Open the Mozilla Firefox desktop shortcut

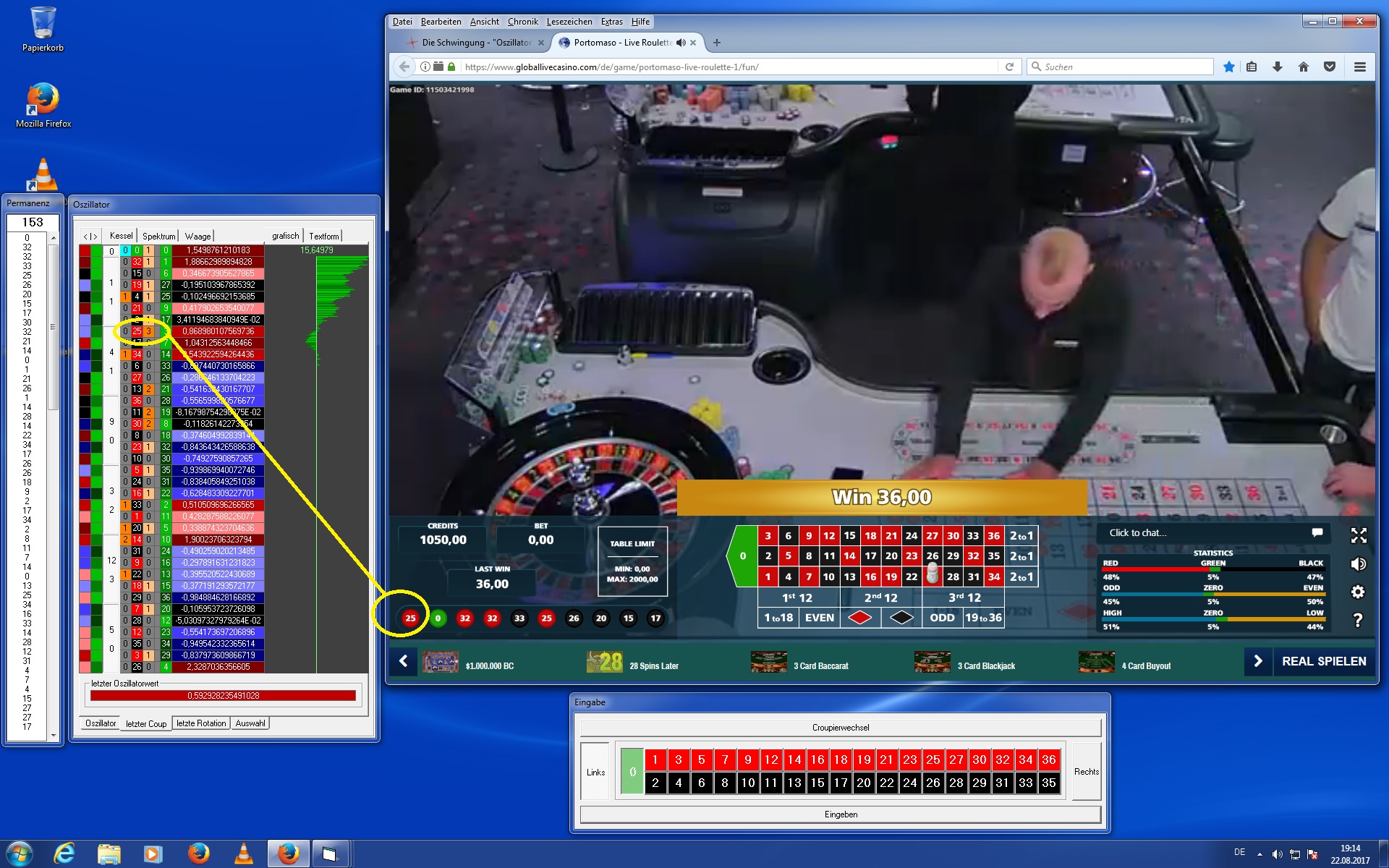(43, 106)
